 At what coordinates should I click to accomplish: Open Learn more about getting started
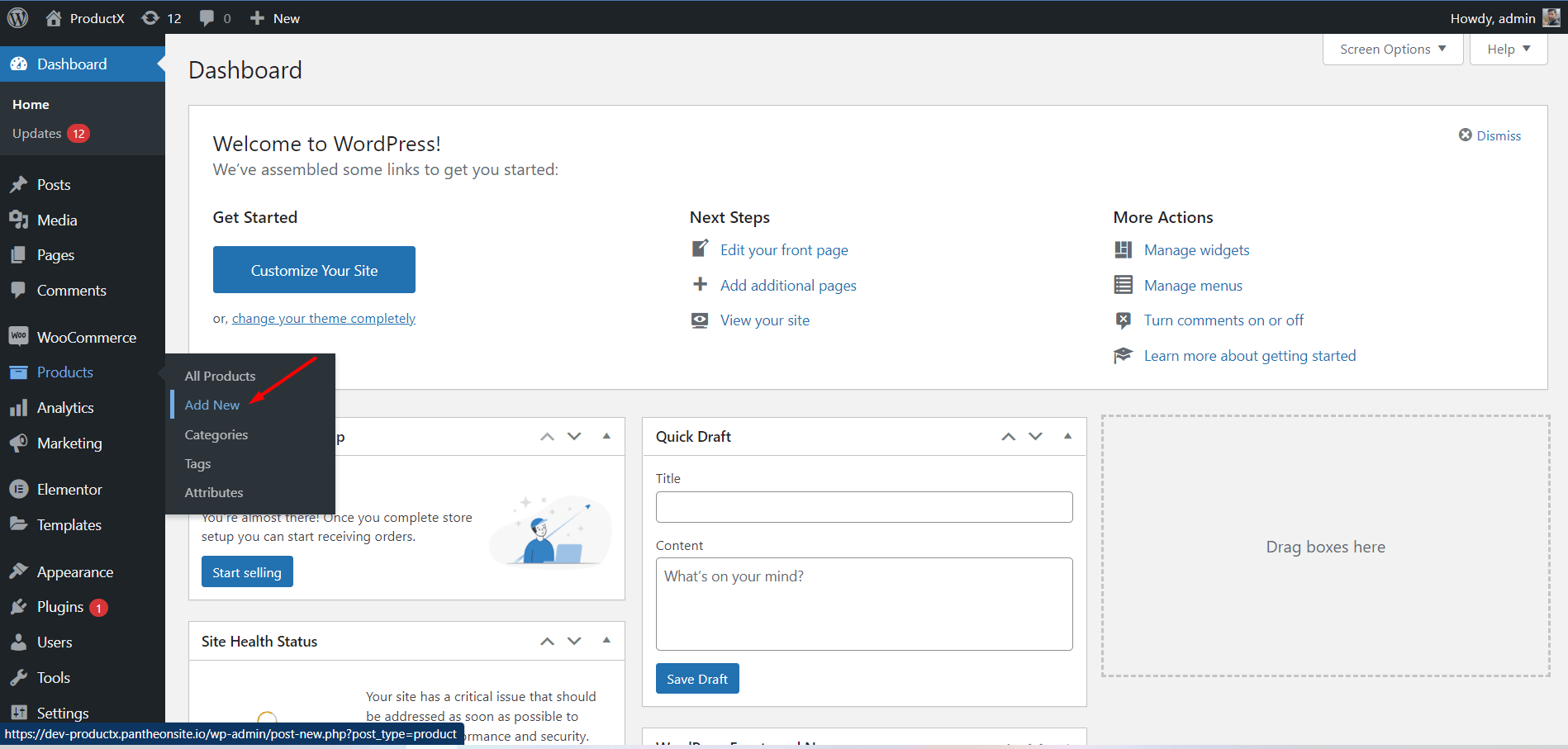tap(1250, 356)
